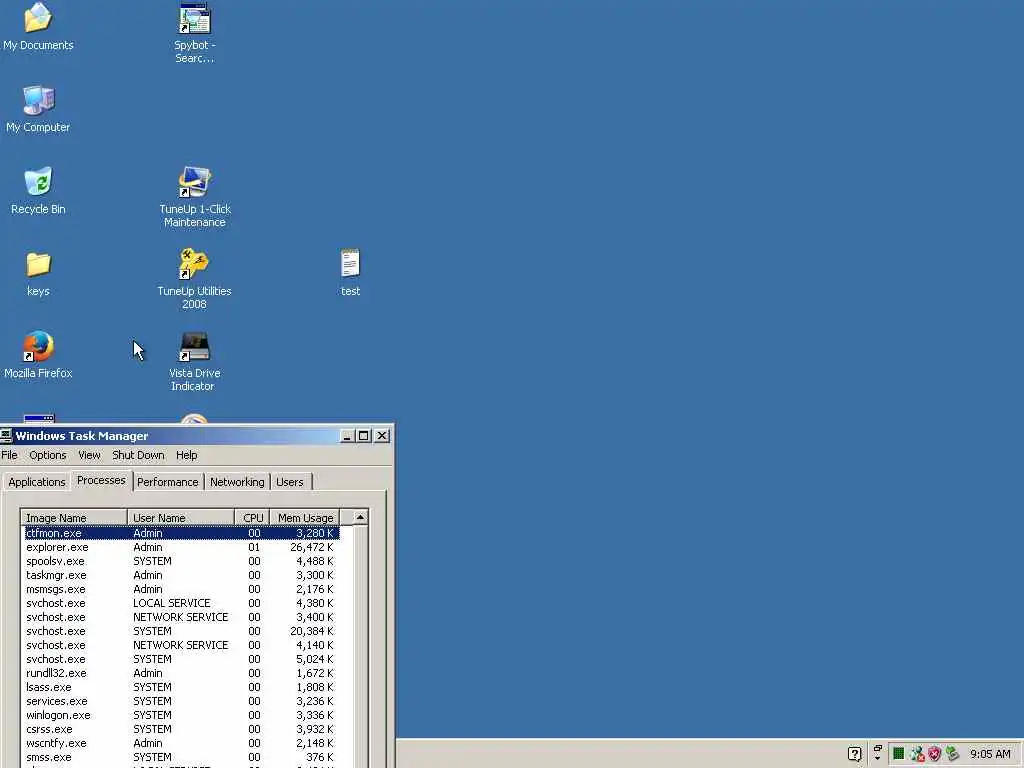1024x768 pixels.
Task: Click the Task Manager title bar icon
Action: coord(7,436)
